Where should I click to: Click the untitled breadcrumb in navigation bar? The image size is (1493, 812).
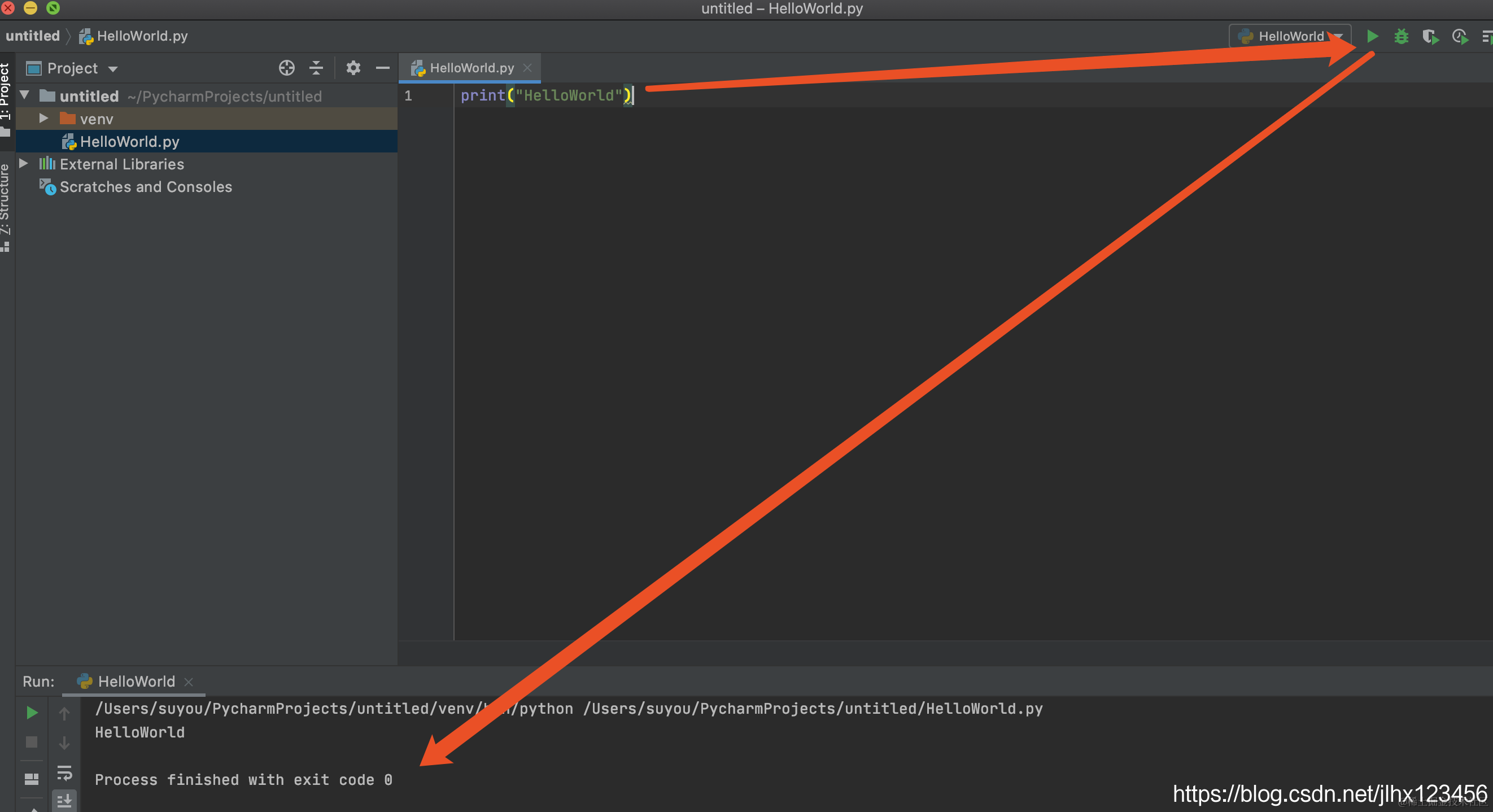pyautogui.click(x=32, y=36)
